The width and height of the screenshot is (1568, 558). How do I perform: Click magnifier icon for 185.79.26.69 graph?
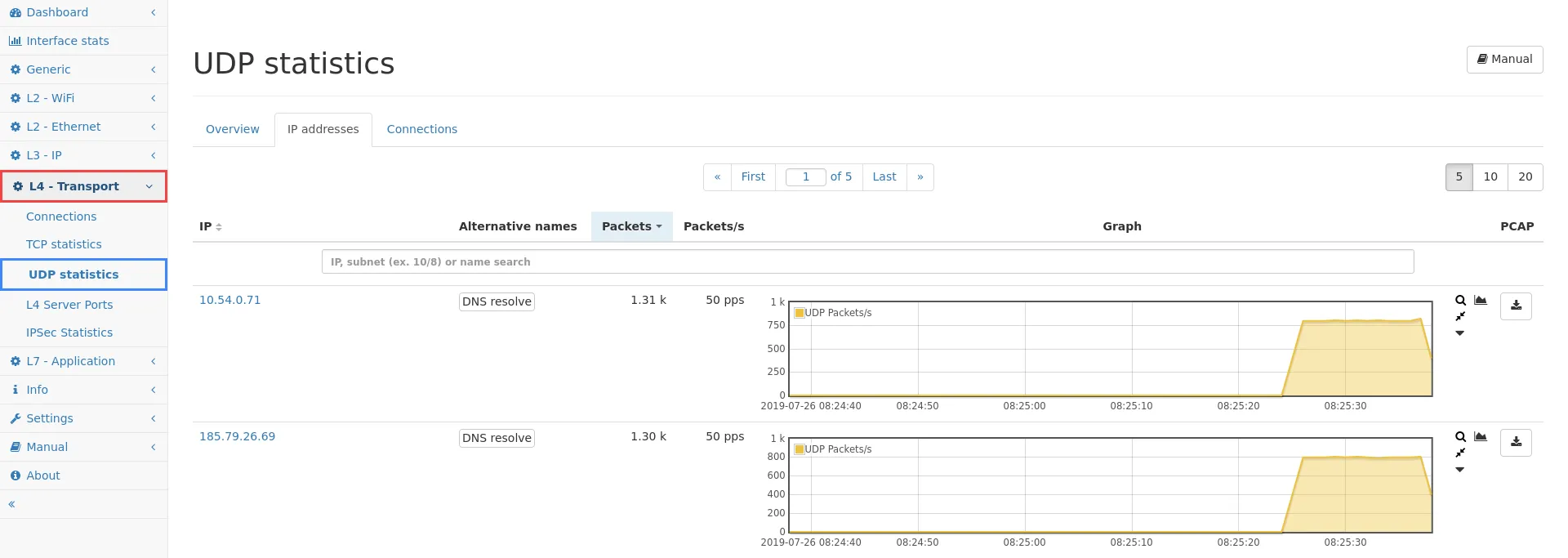click(1460, 437)
